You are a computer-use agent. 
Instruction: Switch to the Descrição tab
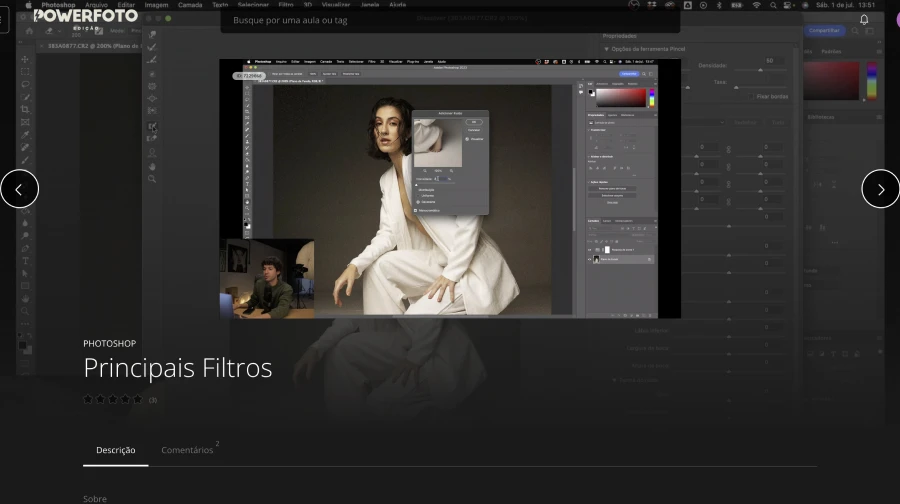click(x=115, y=450)
